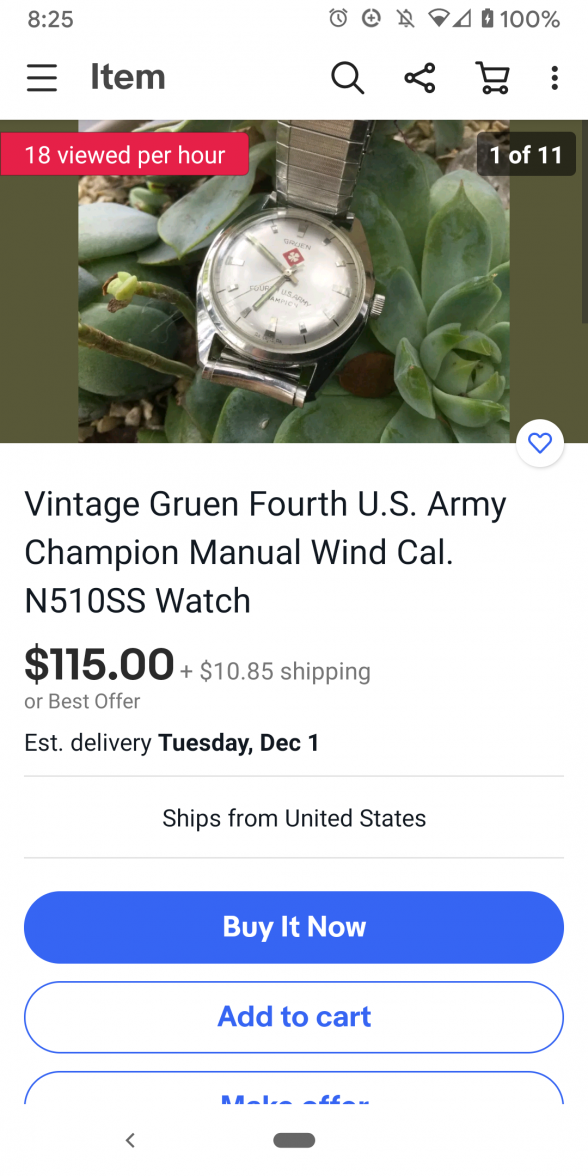This screenshot has width=588, height=1176.
Task: Open the hamburger navigation menu
Action: [42, 77]
